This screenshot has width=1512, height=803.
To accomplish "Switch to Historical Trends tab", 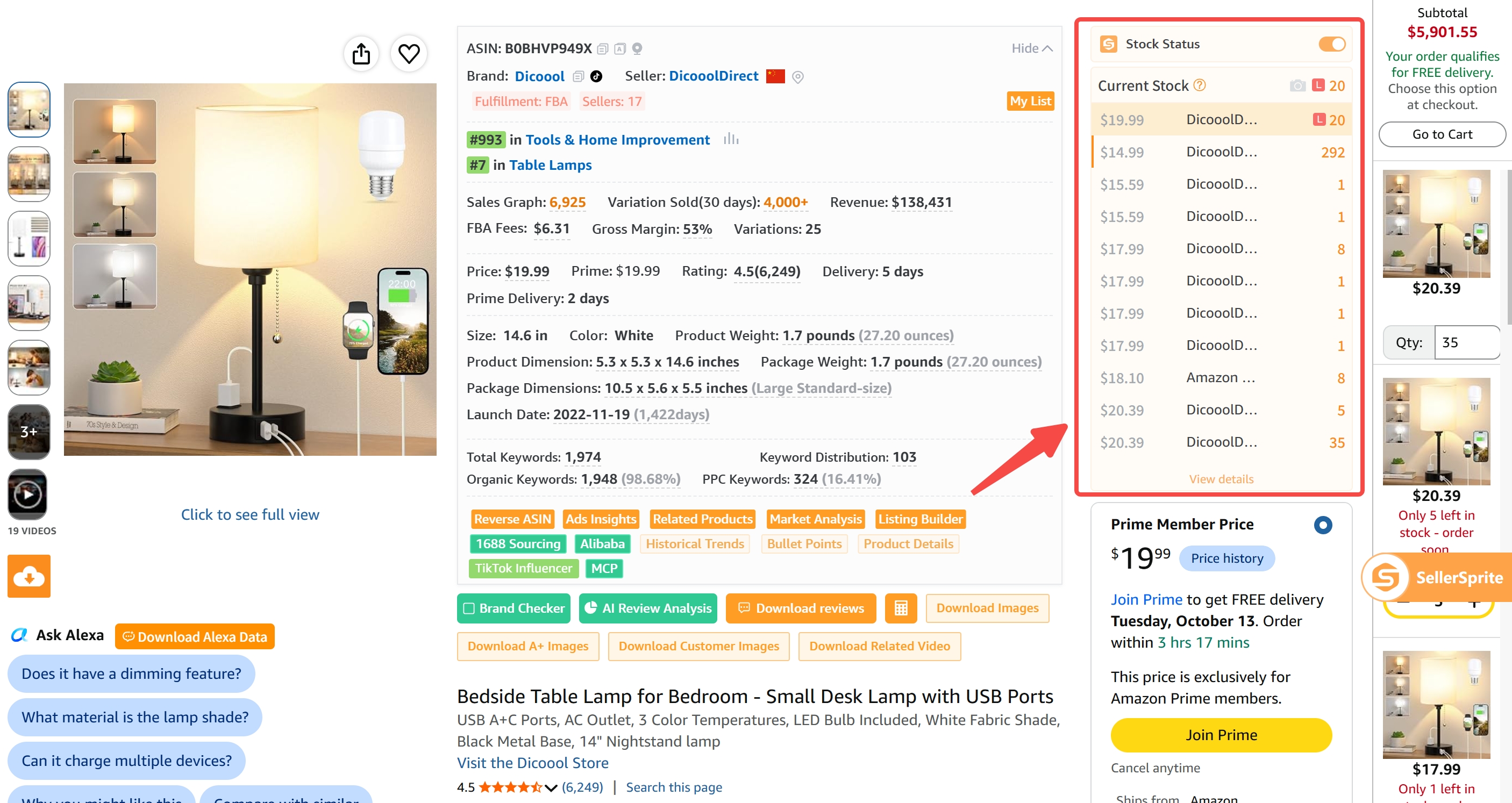I will (694, 544).
